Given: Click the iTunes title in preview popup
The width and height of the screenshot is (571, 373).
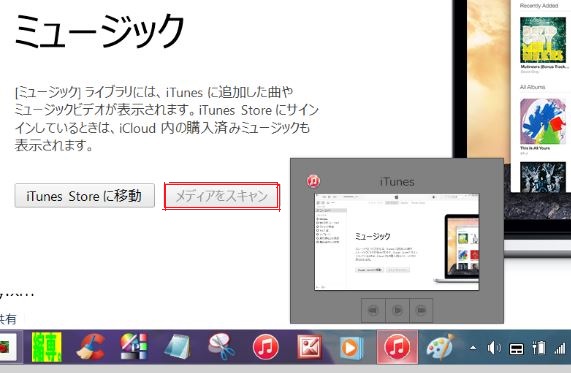Looking at the screenshot, I should pos(397,182).
